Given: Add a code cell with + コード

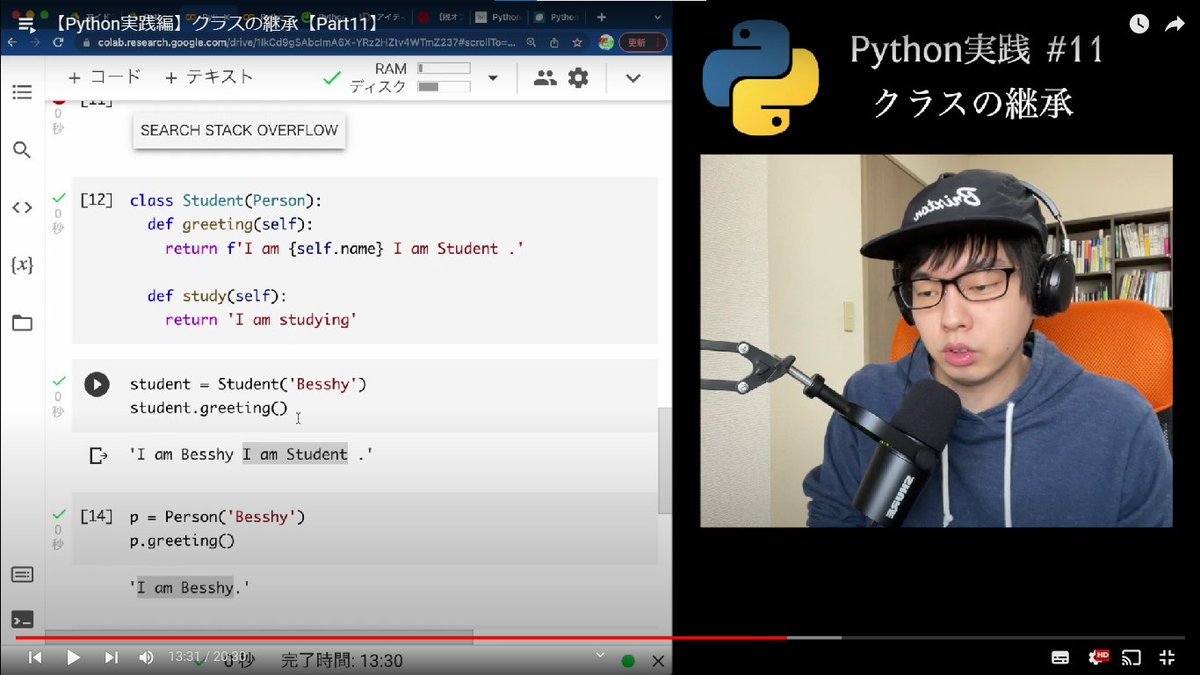Looking at the screenshot, I should tap(104, 77).
